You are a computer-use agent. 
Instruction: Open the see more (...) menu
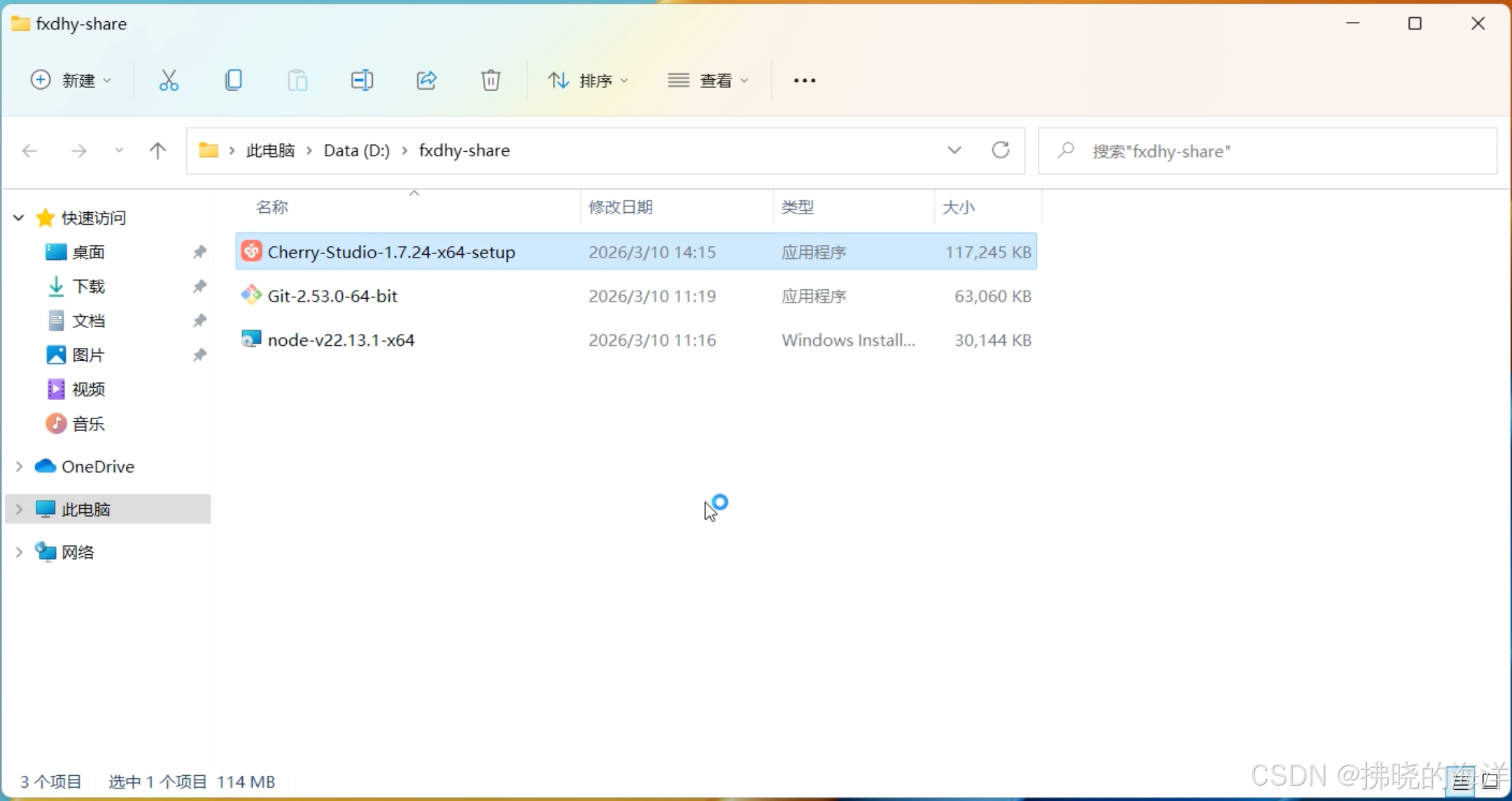coord(804,80)
